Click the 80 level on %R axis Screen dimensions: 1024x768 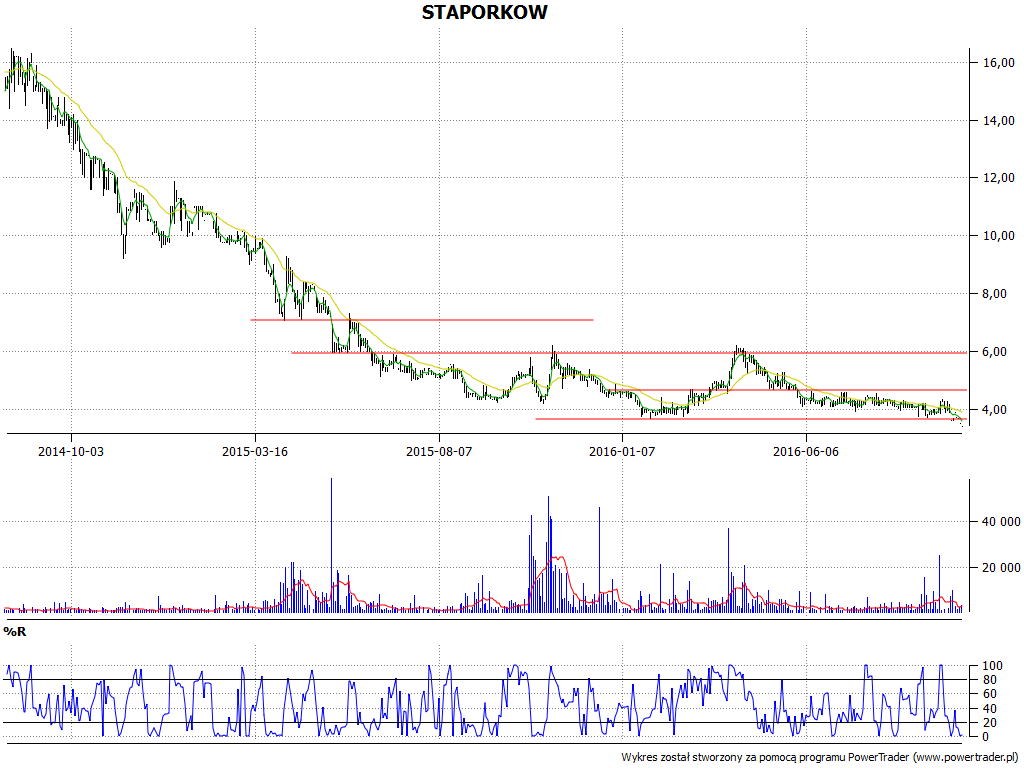coord(990,680)
